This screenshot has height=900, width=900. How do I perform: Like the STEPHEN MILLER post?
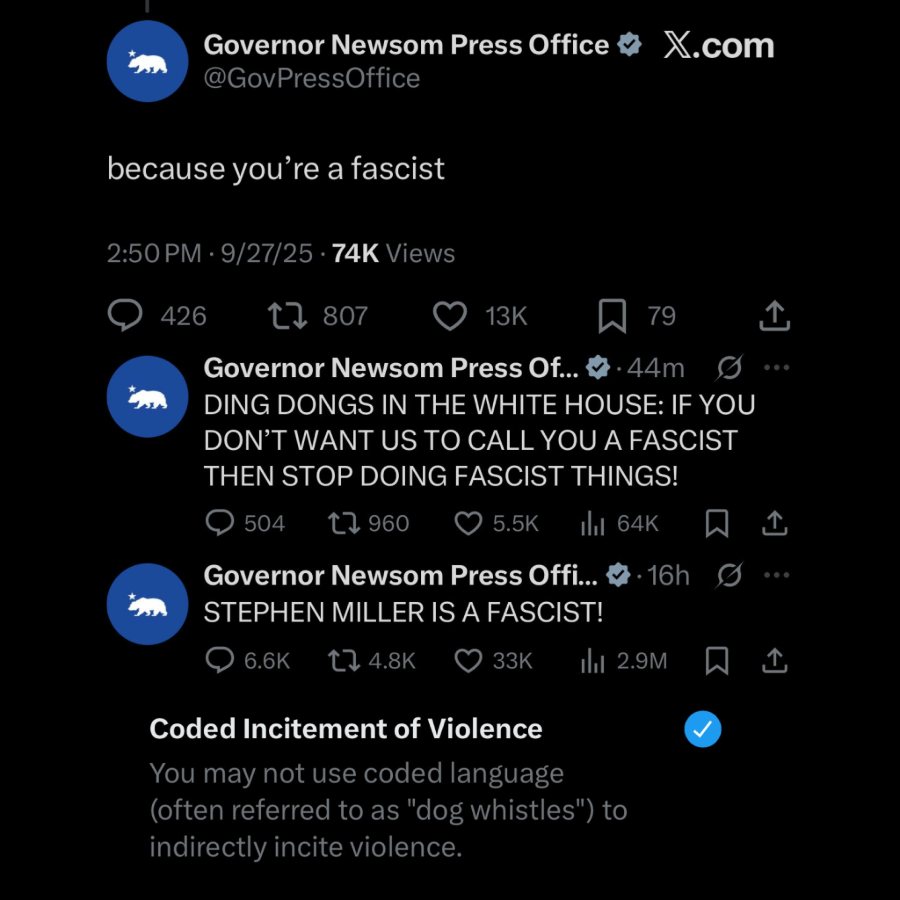468,660
